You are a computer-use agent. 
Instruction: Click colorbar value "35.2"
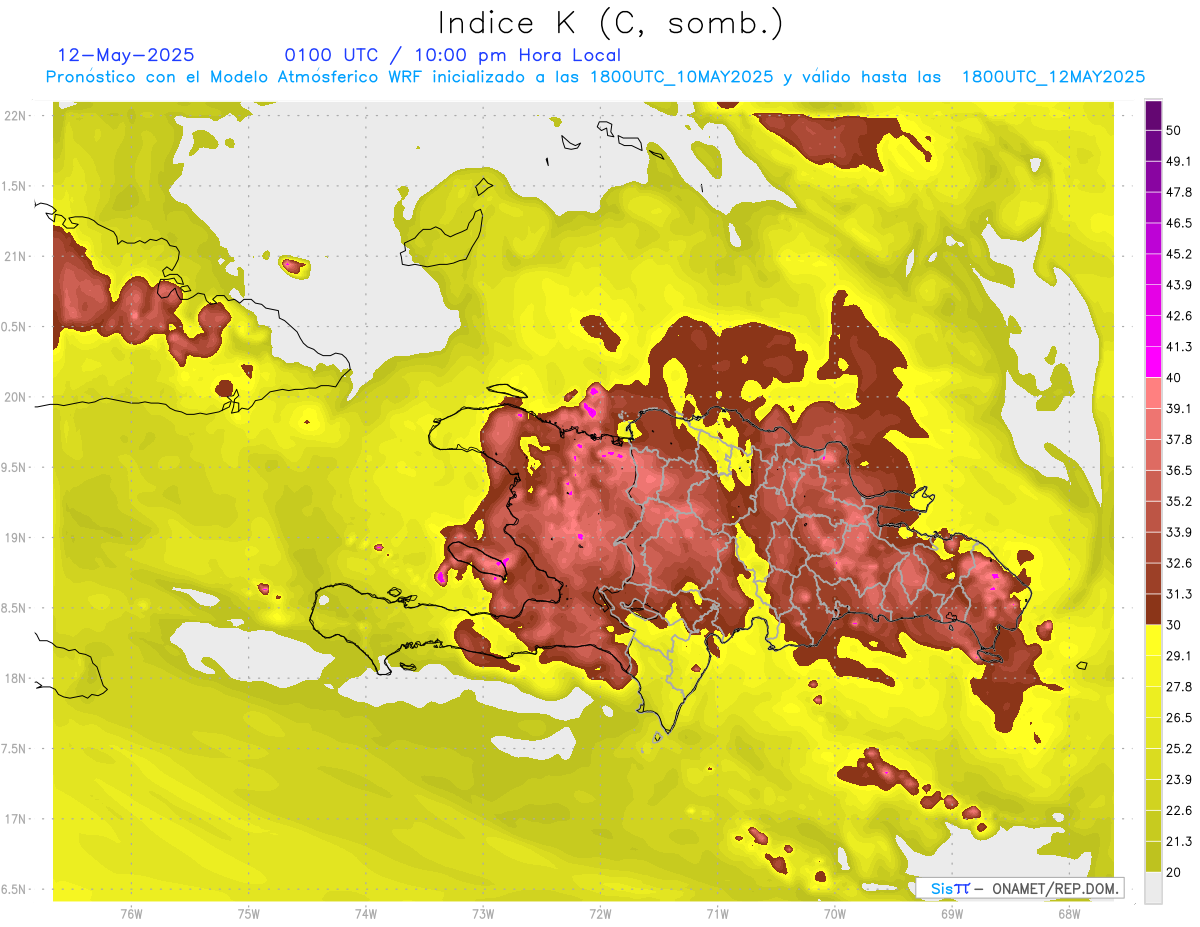pos(1178,501)
